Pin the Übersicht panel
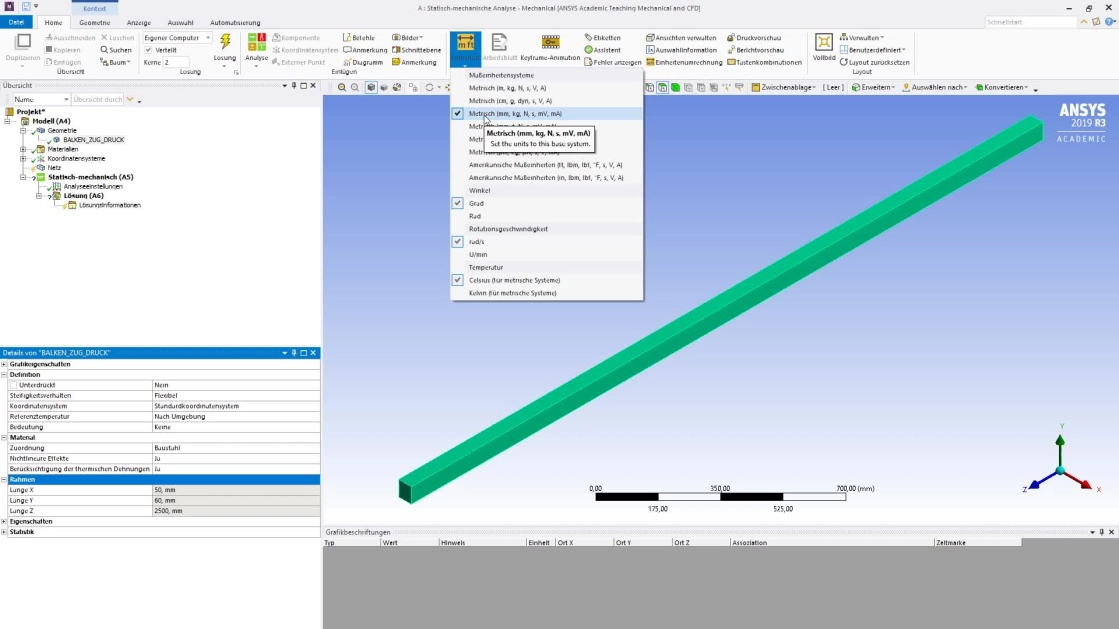Viewport: 1119px width, 629px height. click(294, 86)
